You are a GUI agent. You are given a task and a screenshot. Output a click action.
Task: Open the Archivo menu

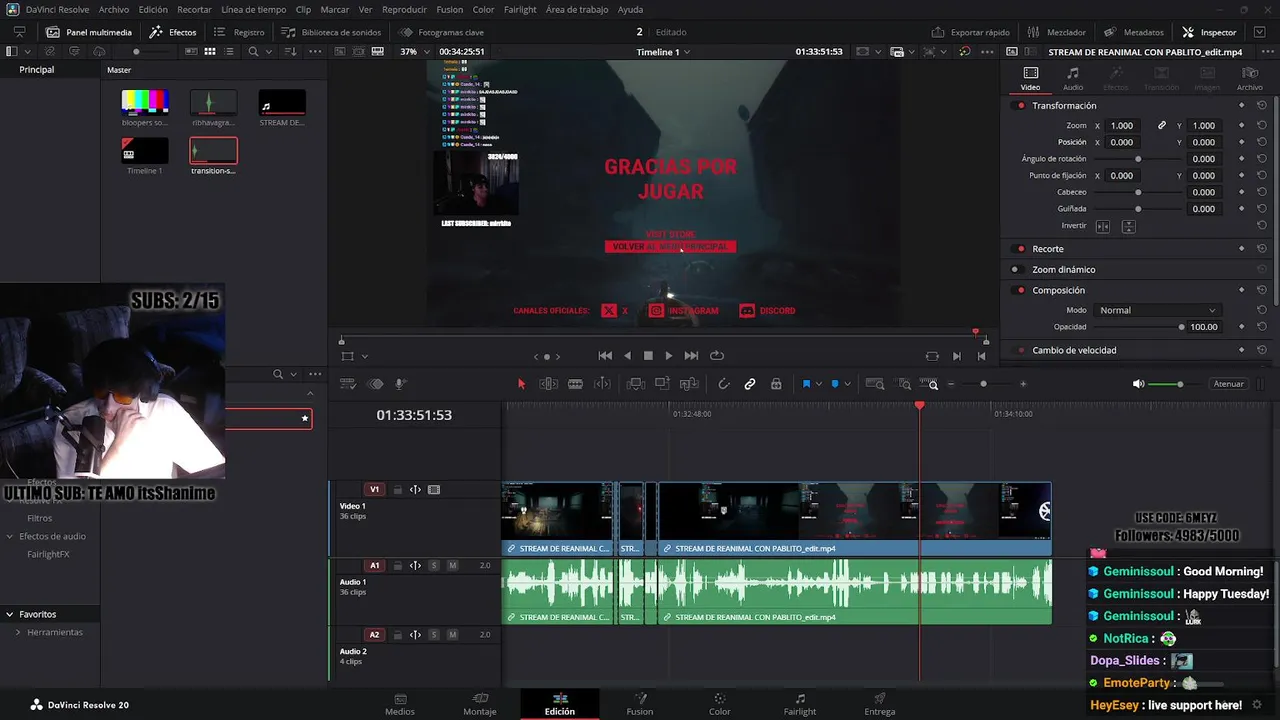coord(114,9)
